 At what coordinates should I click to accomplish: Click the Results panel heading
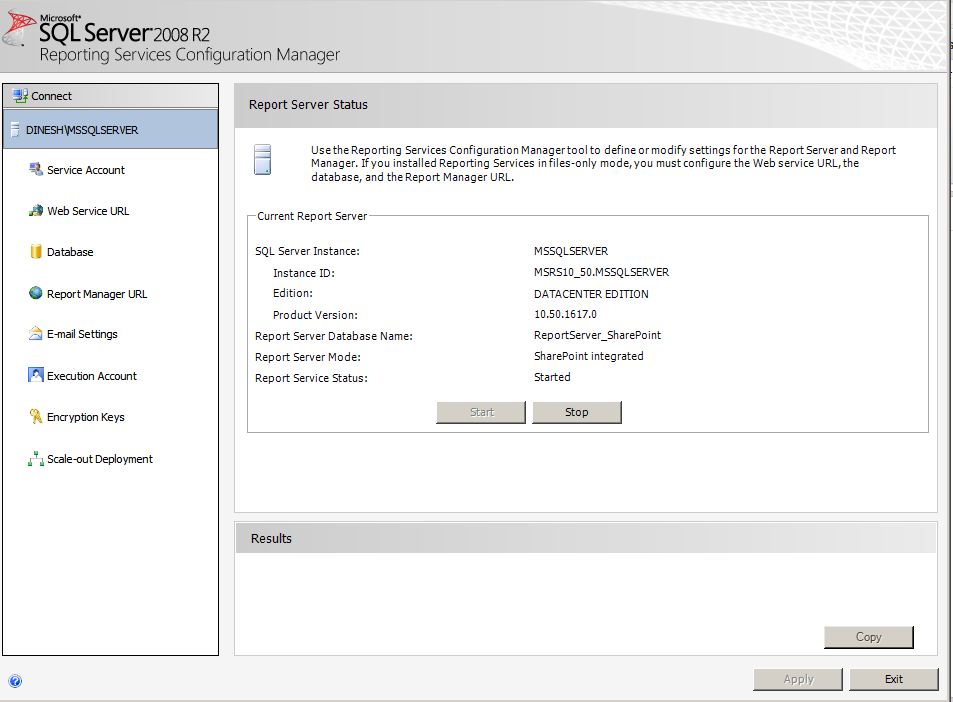click(271, 539)
